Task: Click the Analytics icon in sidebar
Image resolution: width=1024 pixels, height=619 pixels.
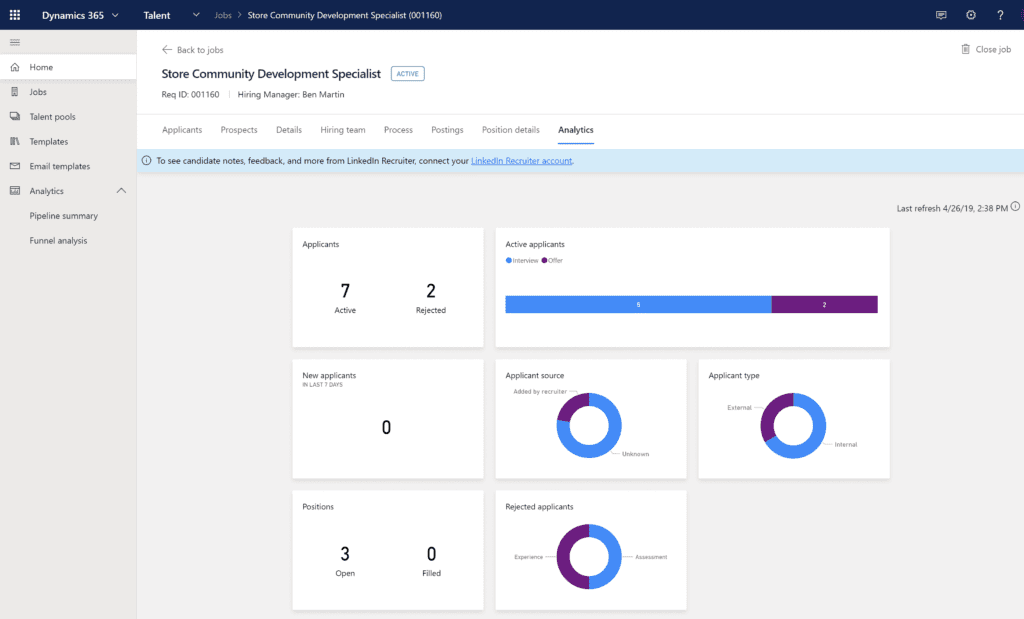Action: click(x=14, y=190)
